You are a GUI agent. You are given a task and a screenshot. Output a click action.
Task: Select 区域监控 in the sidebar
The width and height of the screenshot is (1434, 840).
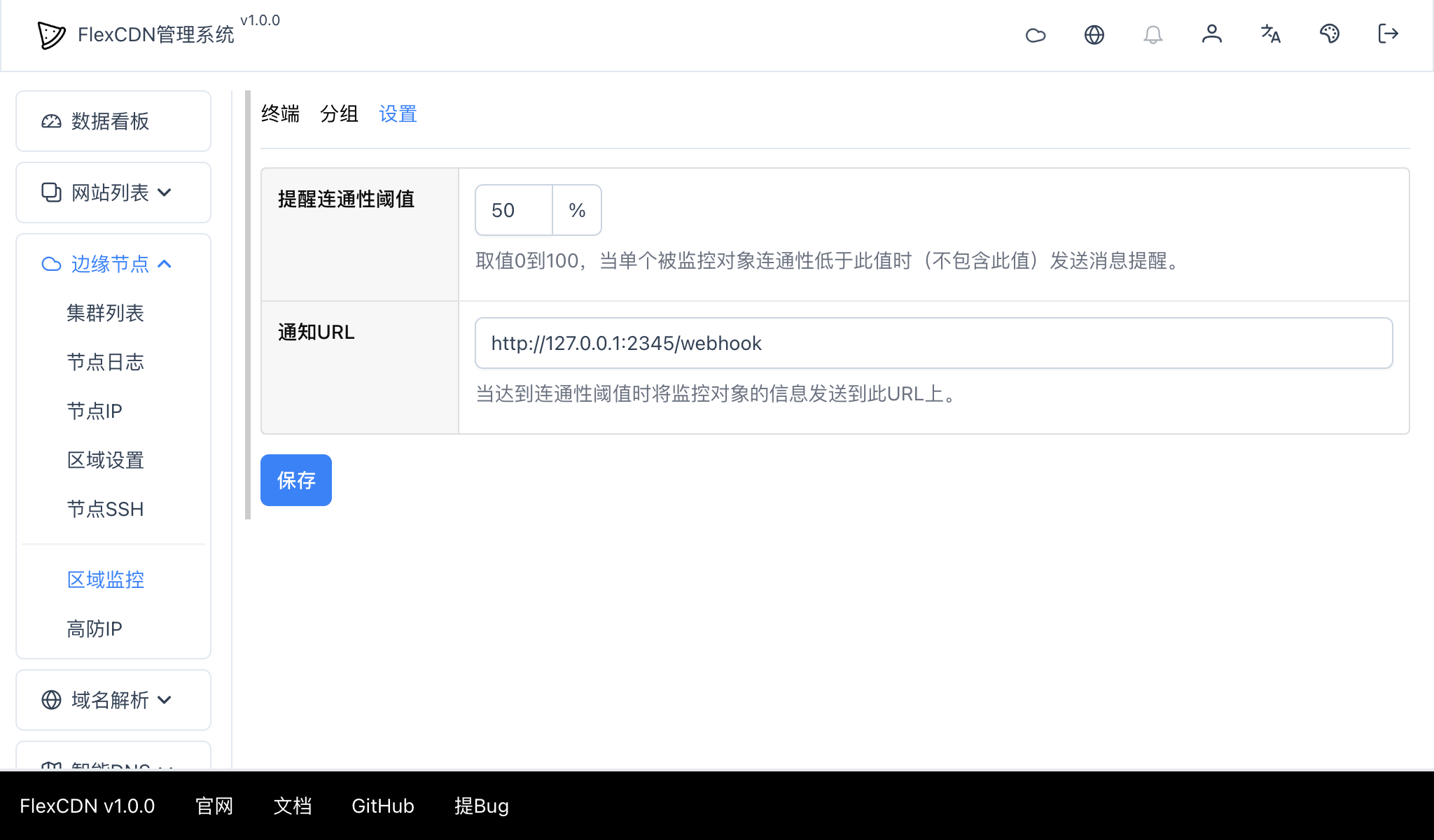(x=105, y=580)
